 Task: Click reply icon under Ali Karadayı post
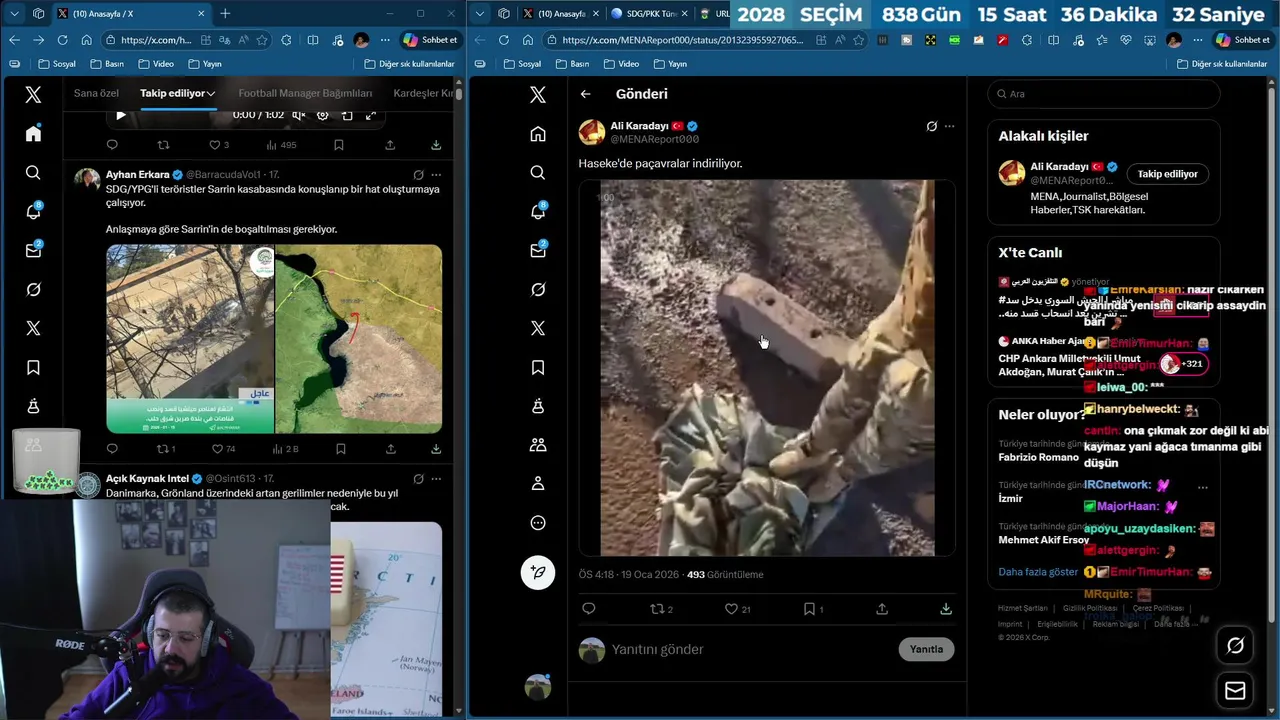588,608
